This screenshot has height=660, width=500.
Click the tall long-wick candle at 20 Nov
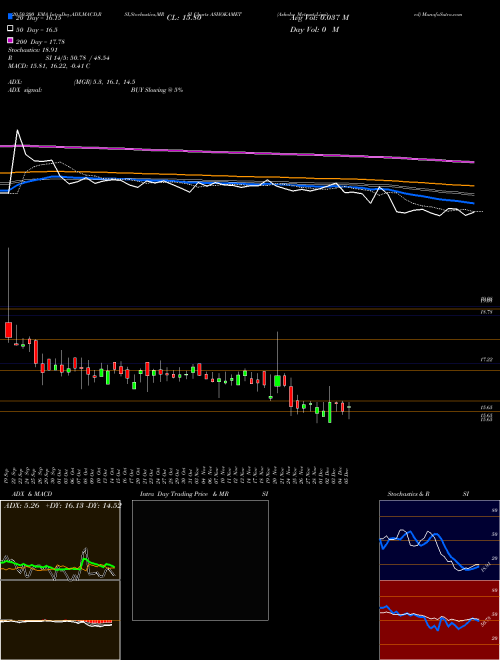pyautogui.click(x=277, y=380)
